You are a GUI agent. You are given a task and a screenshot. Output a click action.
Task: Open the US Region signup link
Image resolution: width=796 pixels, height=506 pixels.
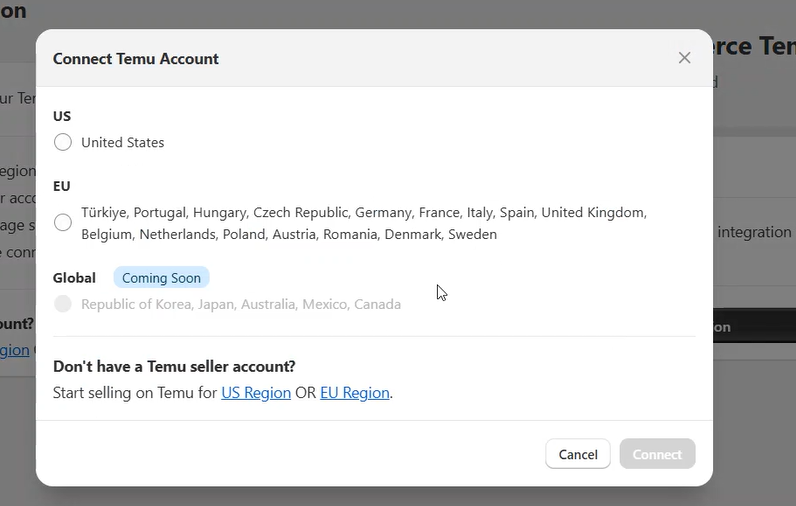[256, 393]
